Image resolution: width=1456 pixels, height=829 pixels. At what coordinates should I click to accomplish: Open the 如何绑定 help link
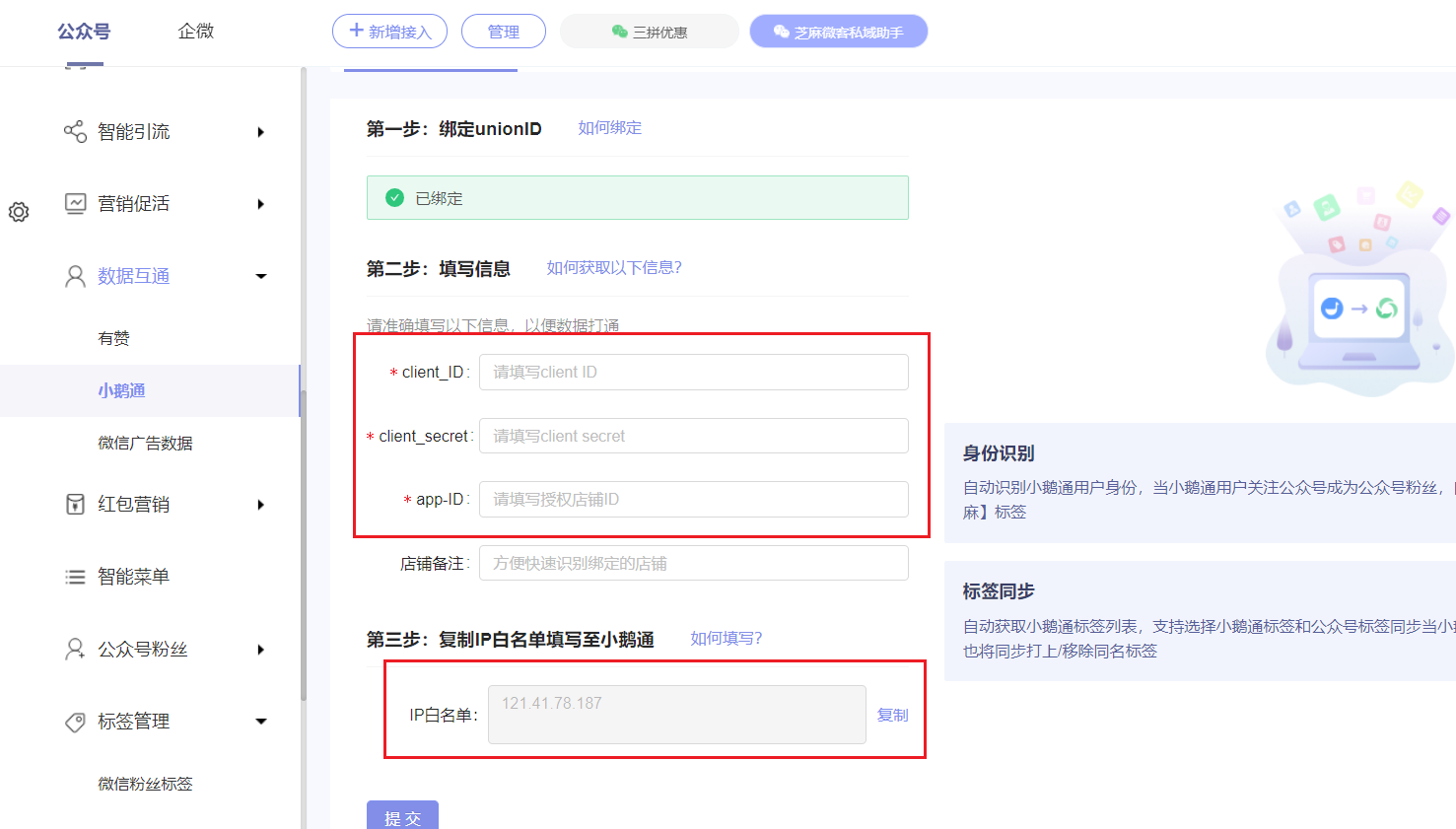click(609, 128)
